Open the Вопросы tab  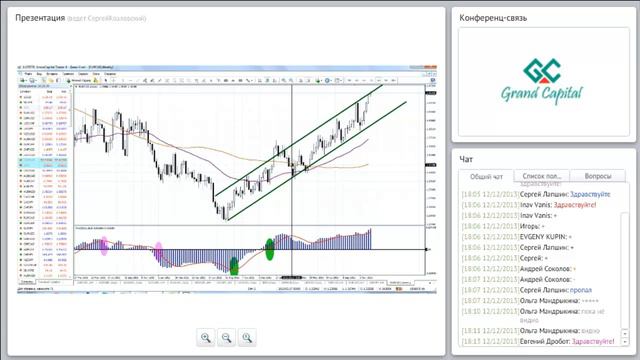click(x=598, y=176)
